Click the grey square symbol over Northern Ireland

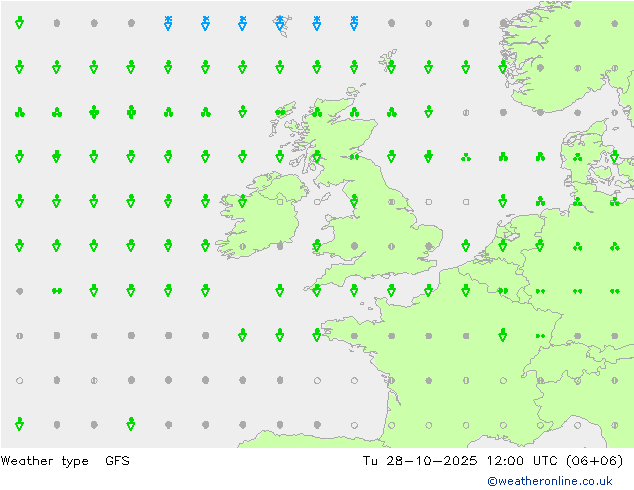280,201
